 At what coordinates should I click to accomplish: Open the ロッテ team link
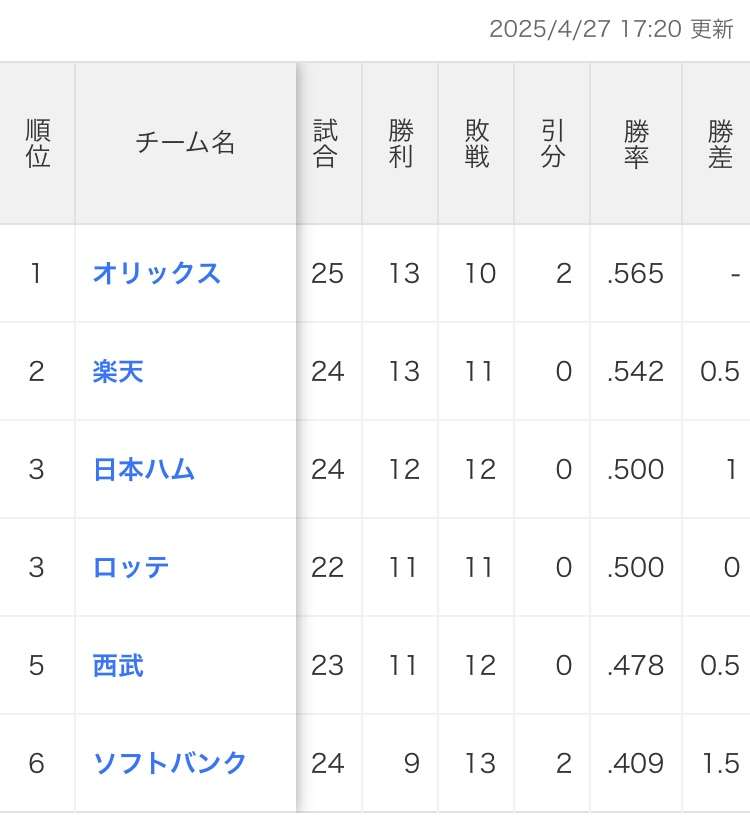[131, 567]
